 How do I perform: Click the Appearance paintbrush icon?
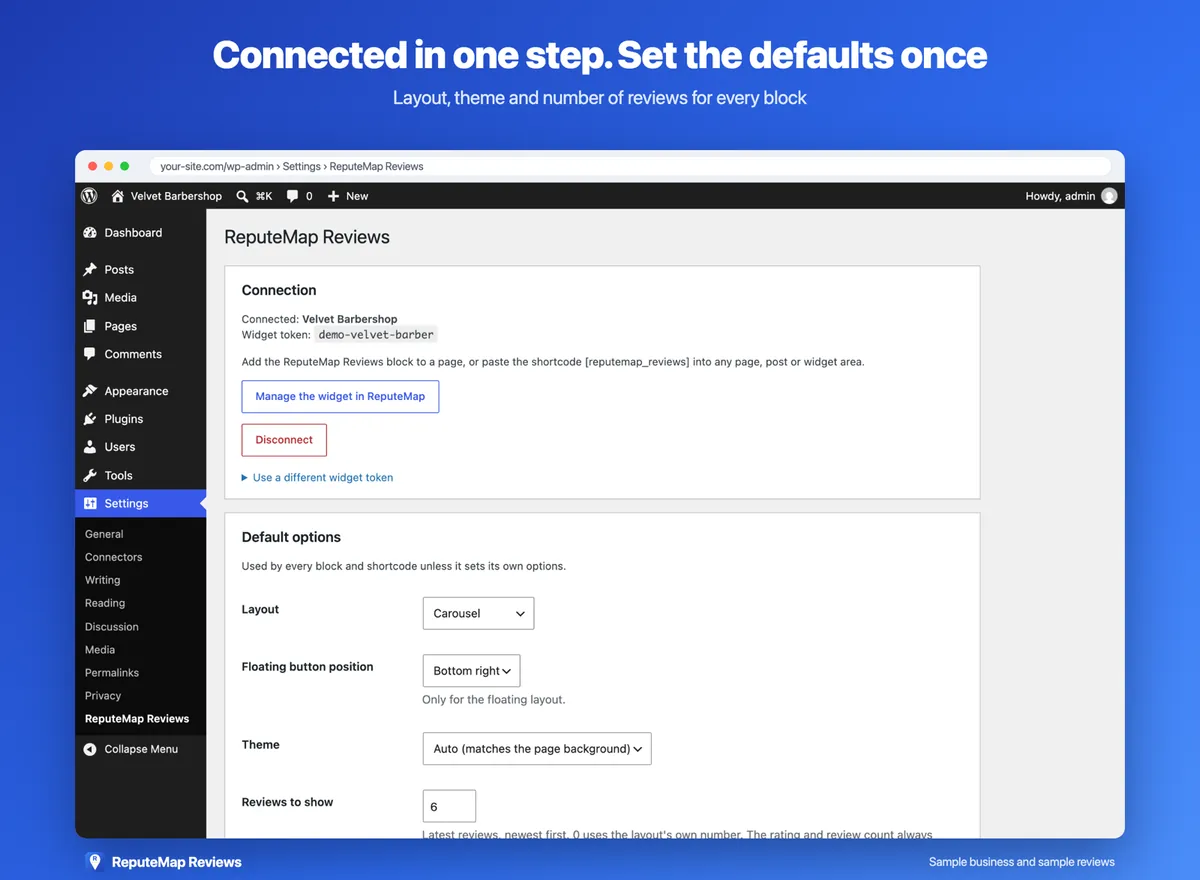click(90, 391)
